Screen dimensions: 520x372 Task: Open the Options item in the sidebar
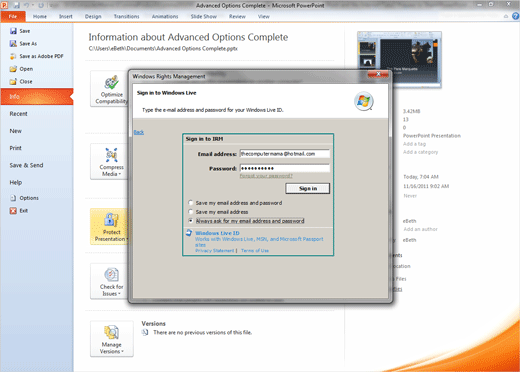25,198
